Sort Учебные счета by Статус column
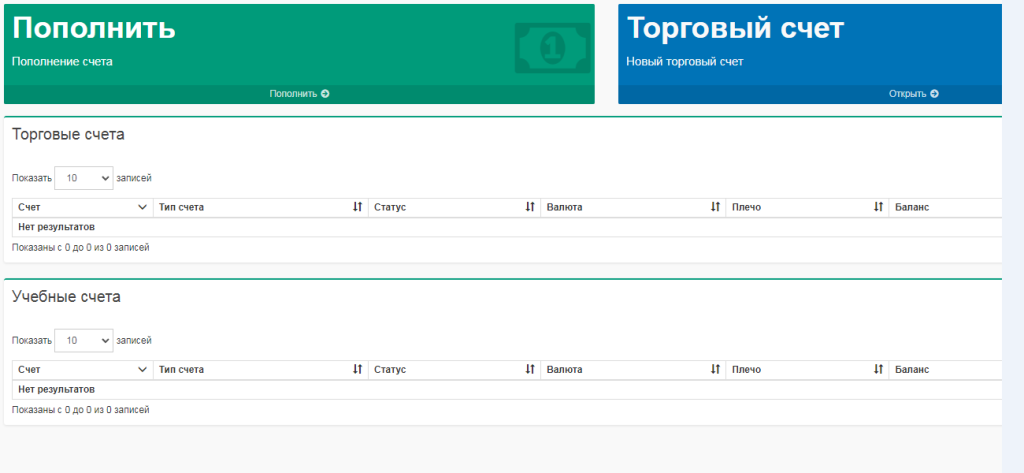 click(530, 370)
